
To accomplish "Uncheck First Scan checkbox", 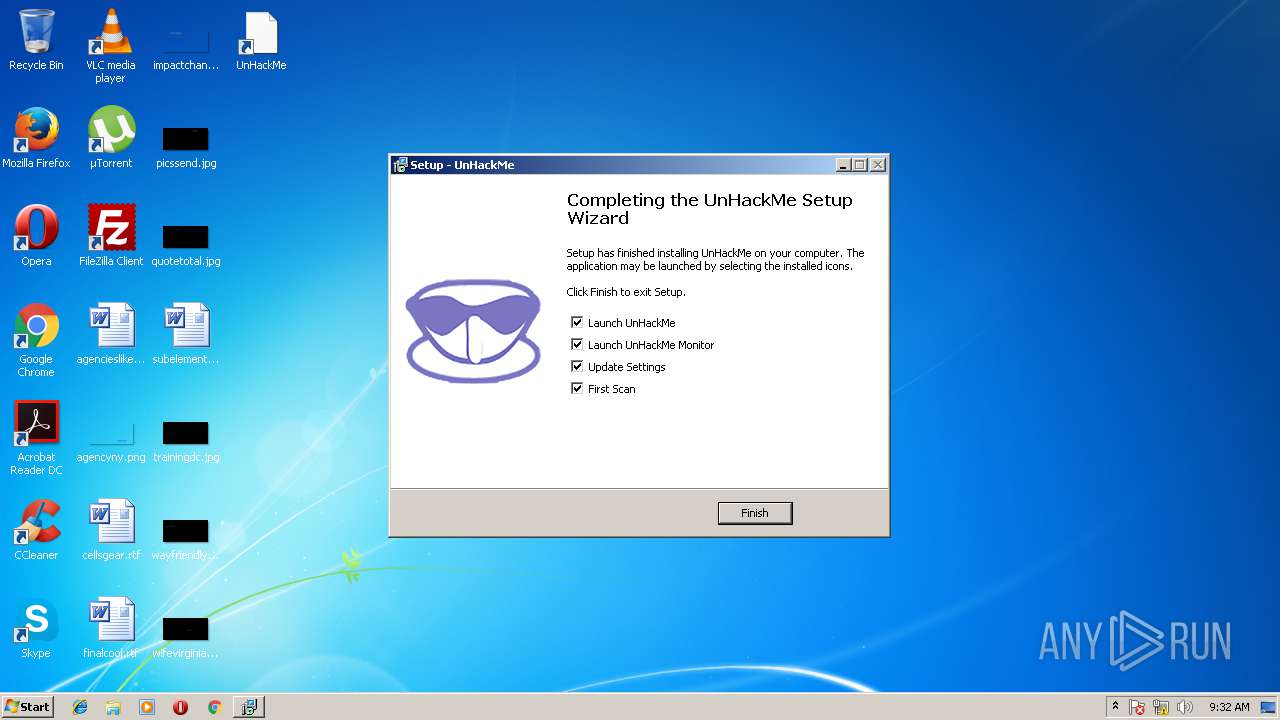I will tap(577, 389).
